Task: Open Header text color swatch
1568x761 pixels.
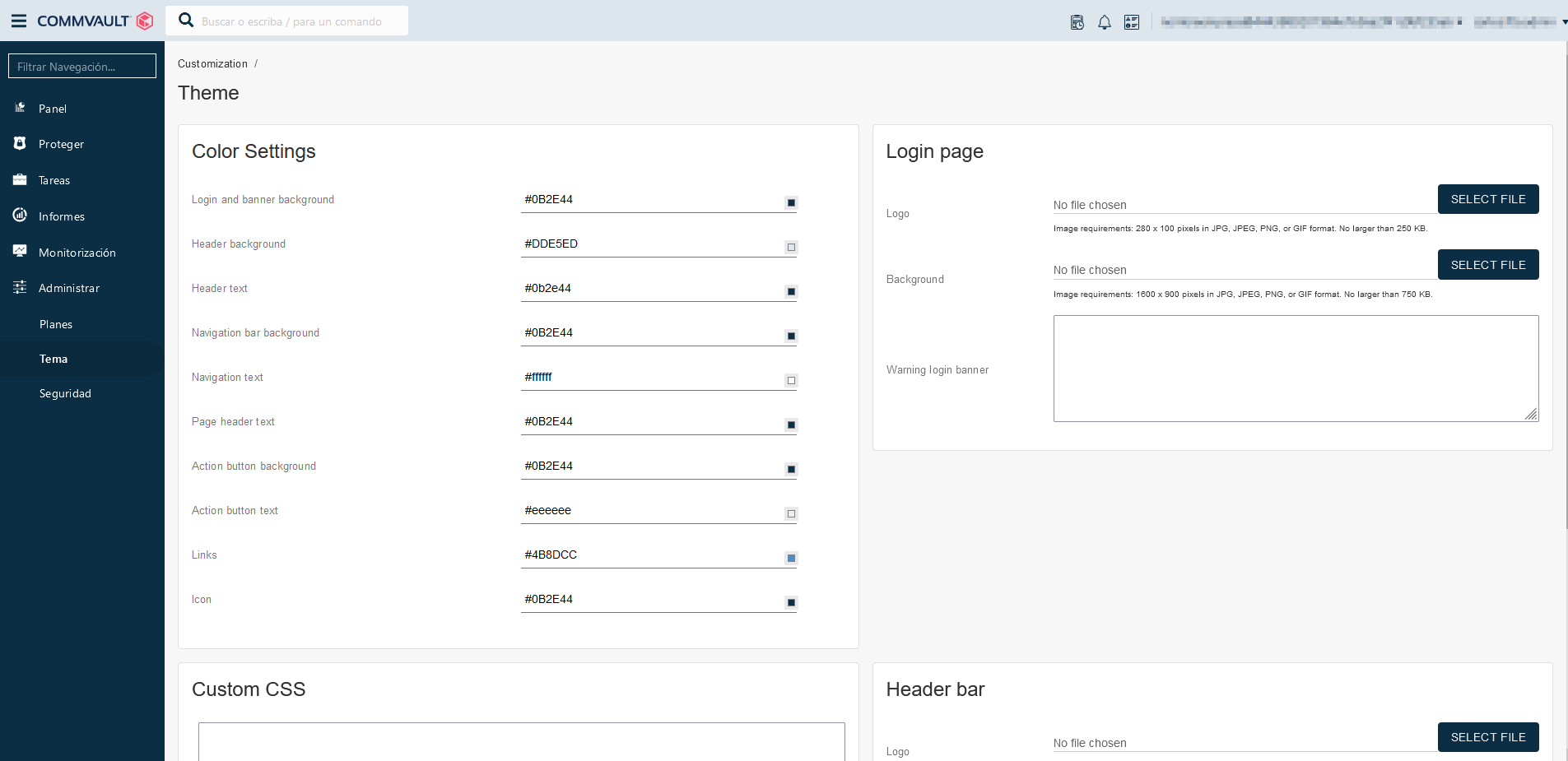Action: (x=791, y=291)
